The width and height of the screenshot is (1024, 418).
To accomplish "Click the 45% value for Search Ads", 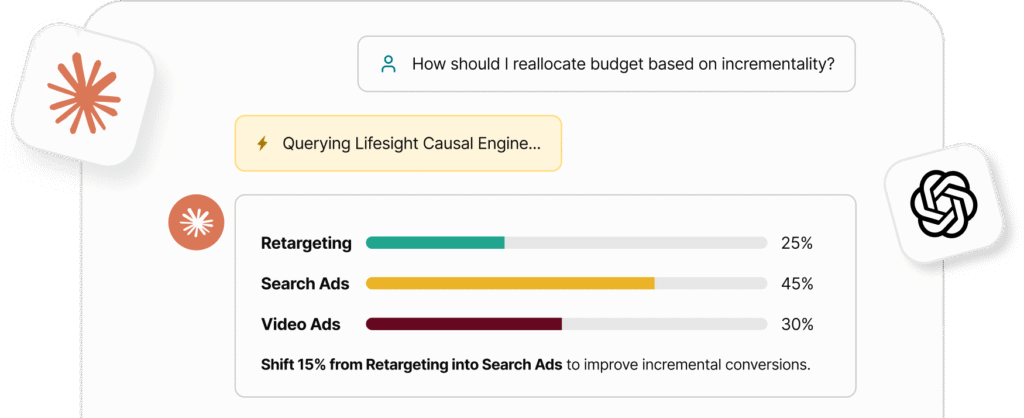I will coord(797,283).
